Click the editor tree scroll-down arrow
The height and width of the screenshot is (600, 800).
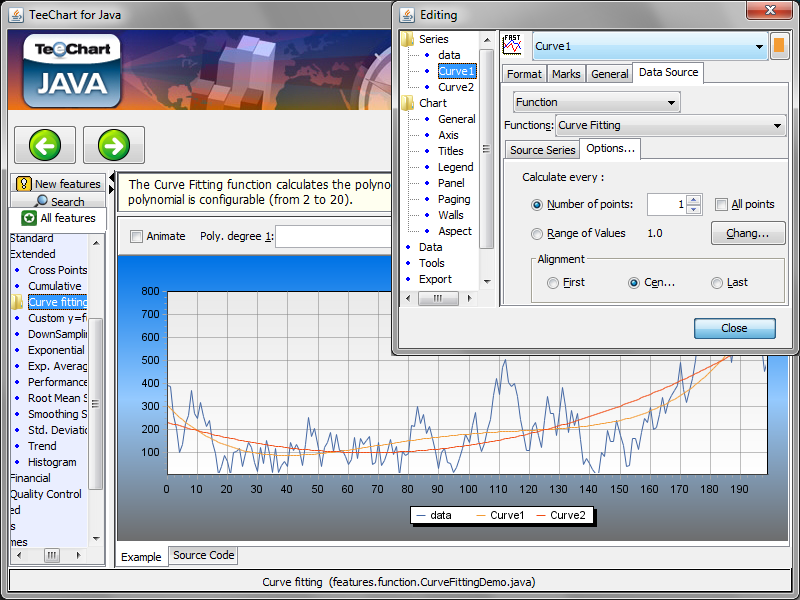click(487, 281)
